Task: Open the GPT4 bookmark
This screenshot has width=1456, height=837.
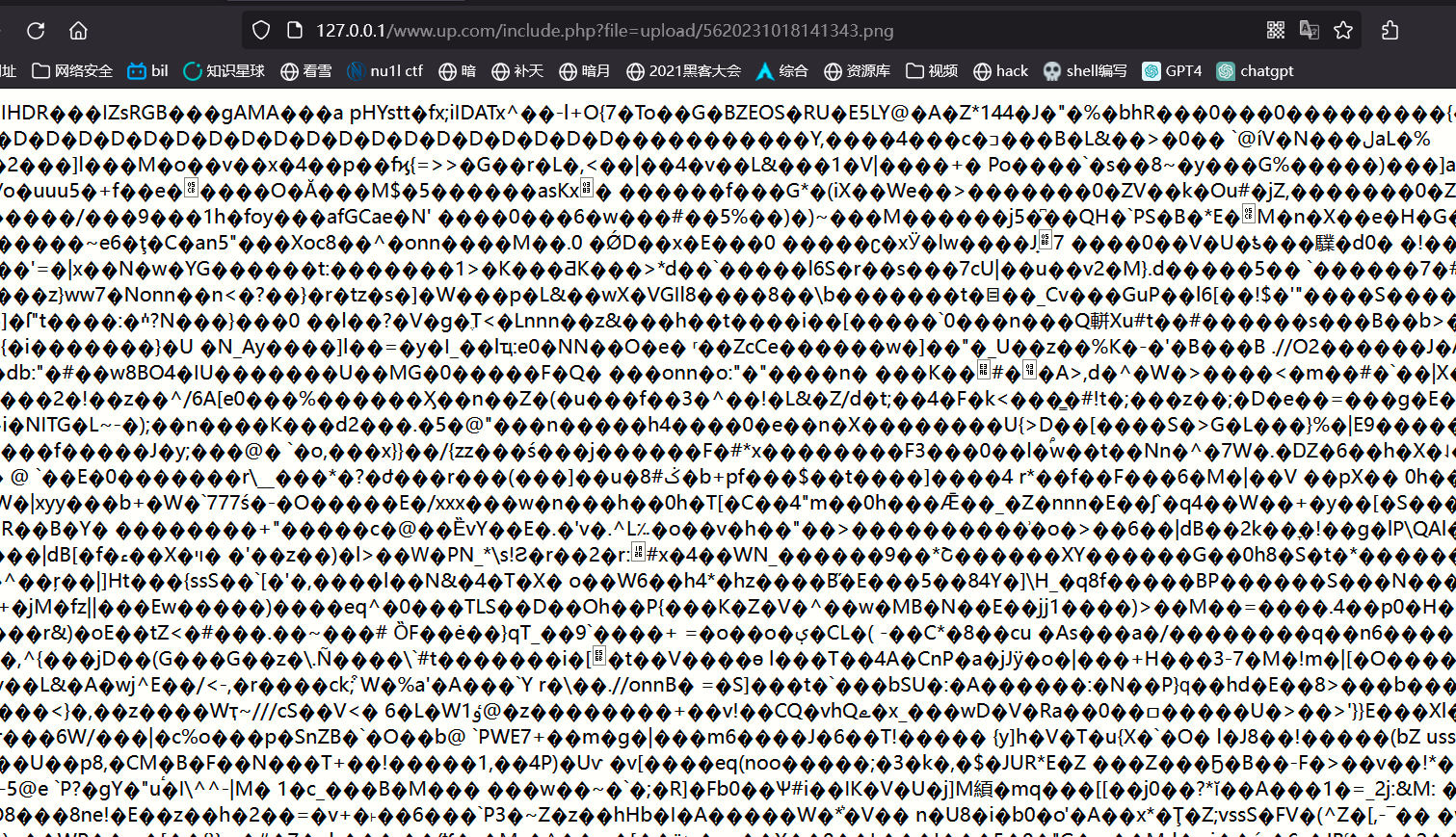Action: pyautogui.click(x=1172, y=71)
